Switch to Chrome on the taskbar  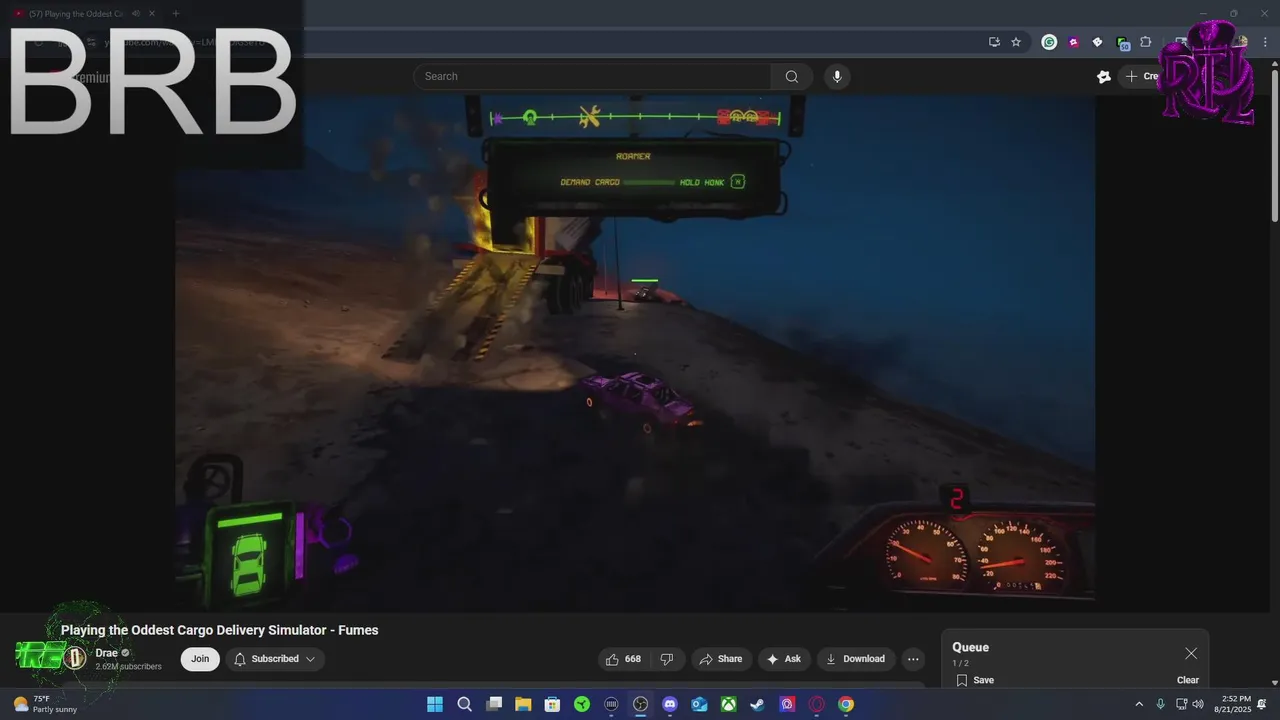(x=846, y=704)
